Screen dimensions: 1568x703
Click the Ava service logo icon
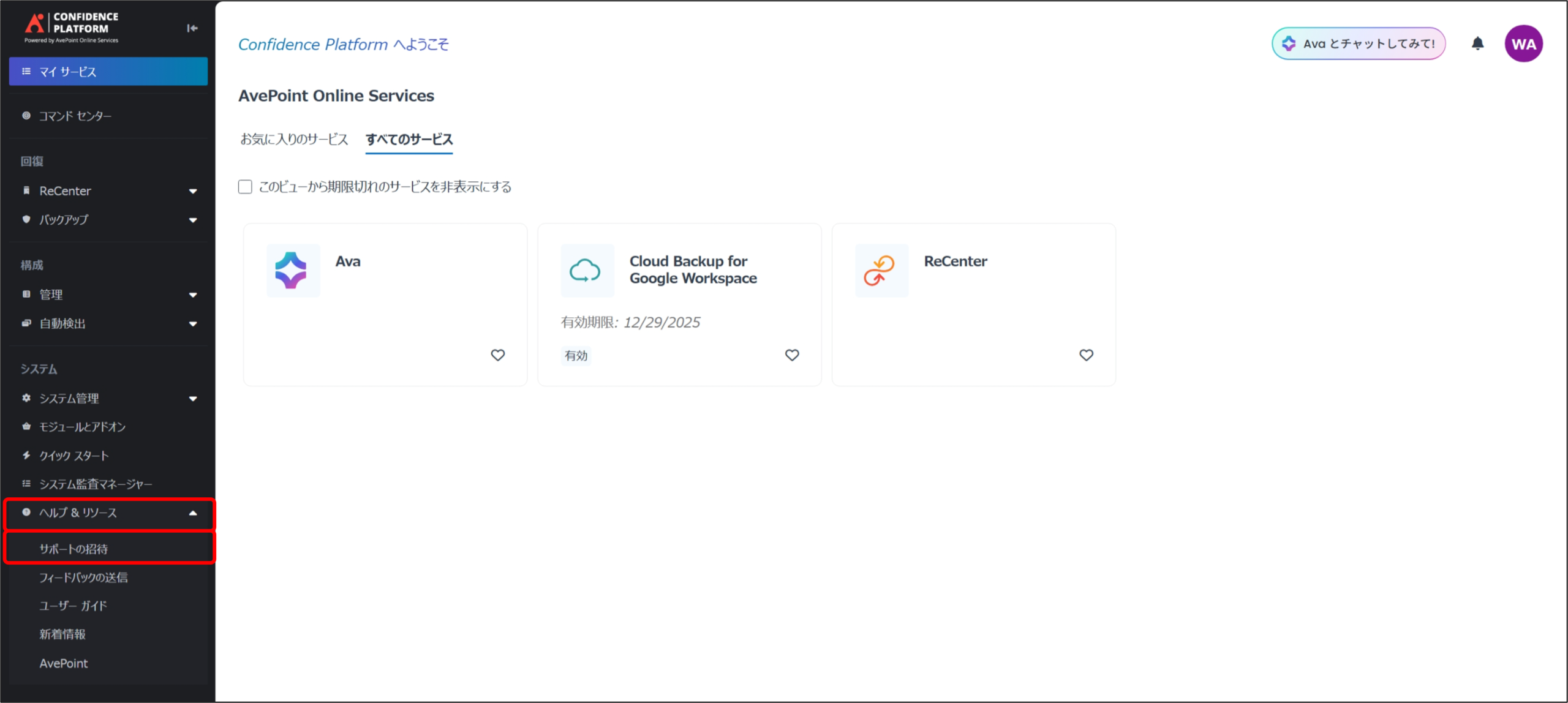(292, 271)
